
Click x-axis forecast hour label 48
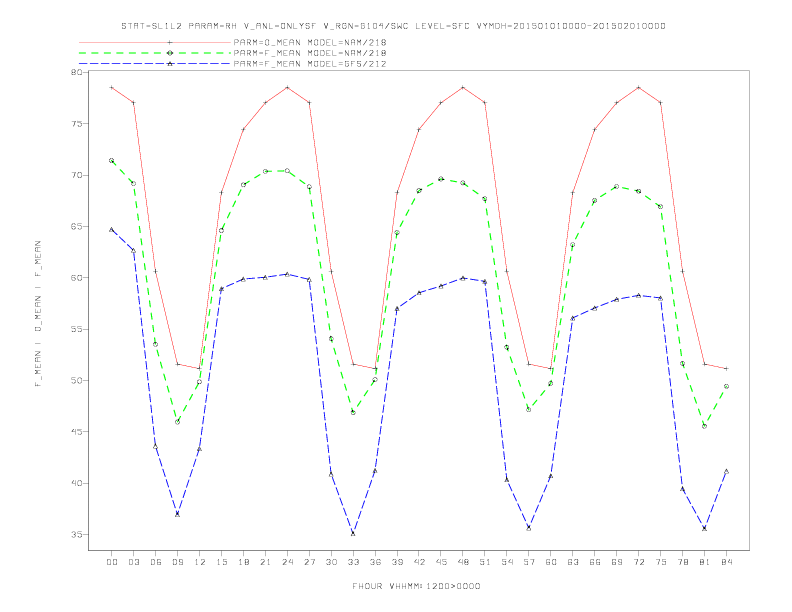pyautogui.click(x=463, y=562)
